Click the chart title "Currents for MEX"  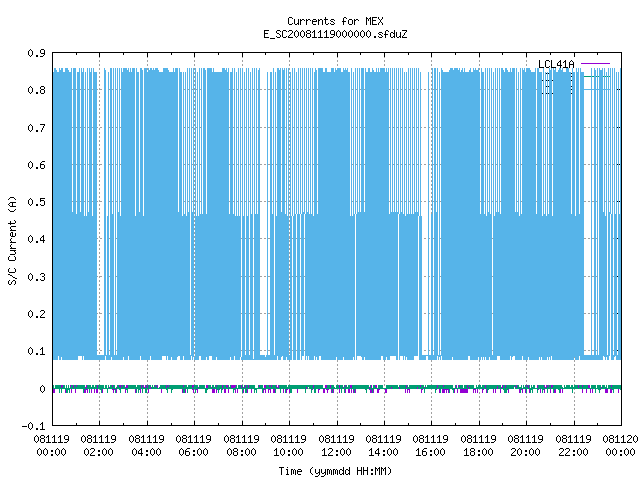[335, 21]
